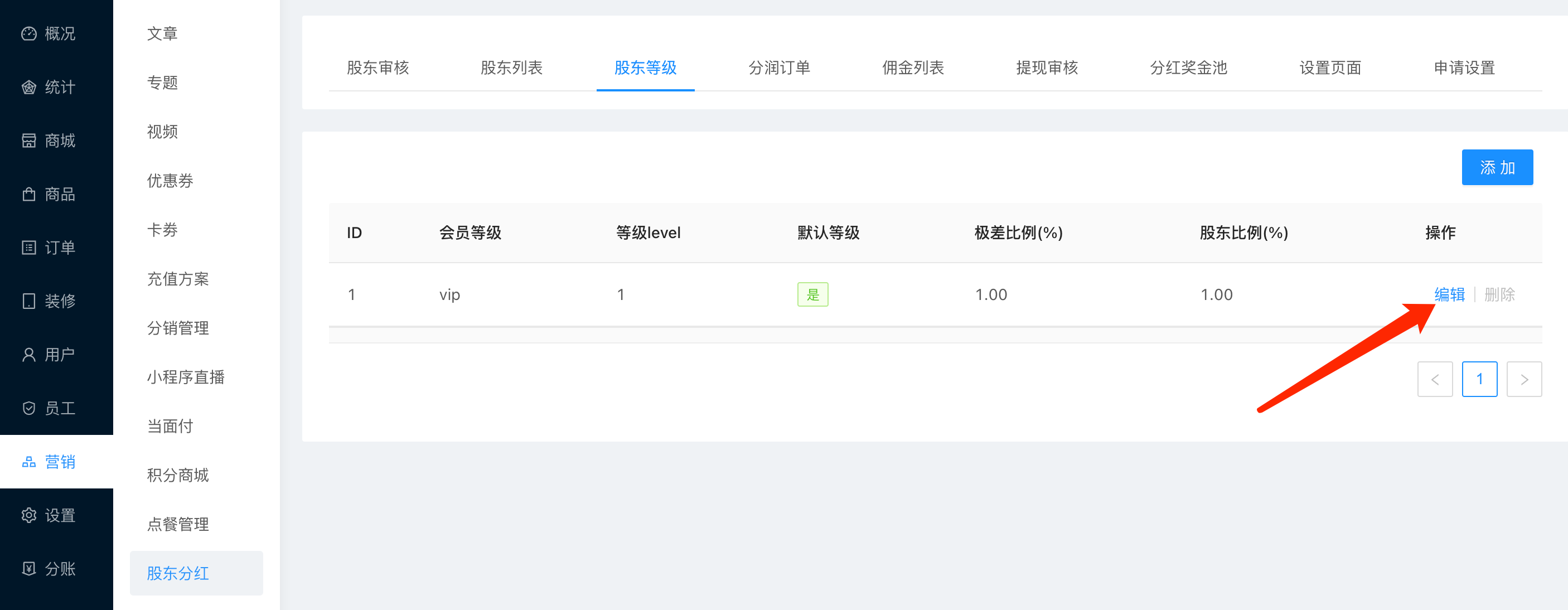This screenshot has width=1568, height=610.
Task: Click the vip cell in 会员等级
Action: point(449,294)
